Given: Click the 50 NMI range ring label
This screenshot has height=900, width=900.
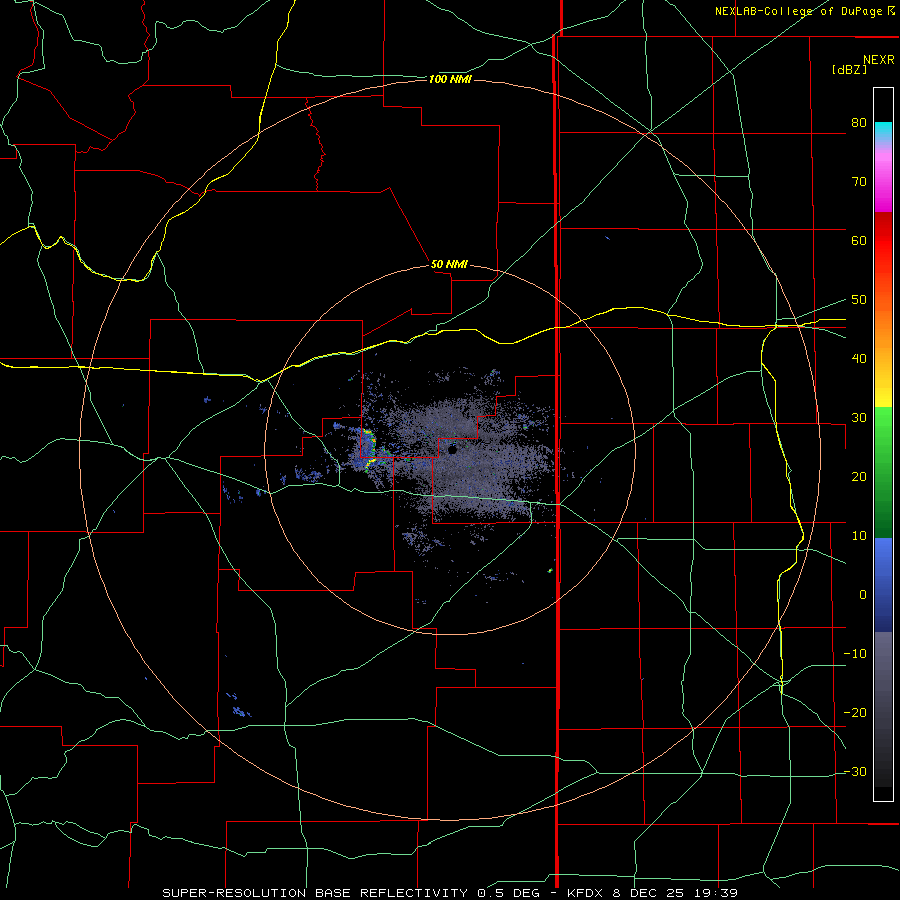Looking at the screenshot, I should pos(449,264).
